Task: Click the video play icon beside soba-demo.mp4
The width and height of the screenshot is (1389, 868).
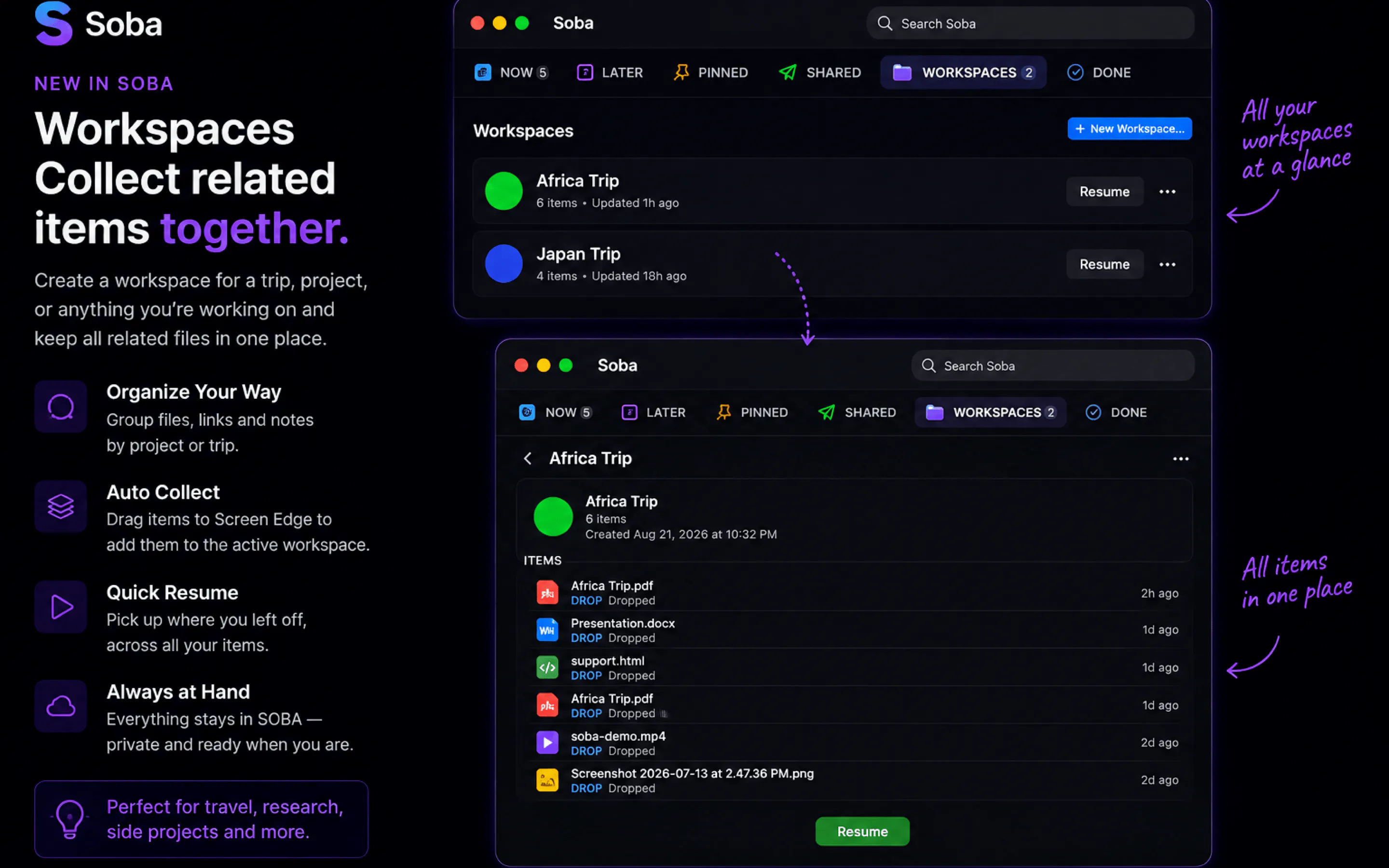Action: tap(547, 743)
